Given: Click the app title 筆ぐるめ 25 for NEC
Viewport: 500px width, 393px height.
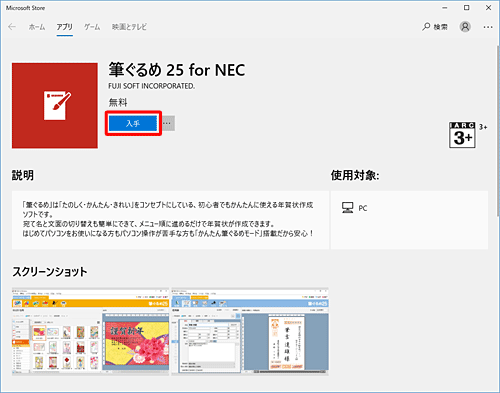Looking at the screenshot, I should click(x=177, y=70).
